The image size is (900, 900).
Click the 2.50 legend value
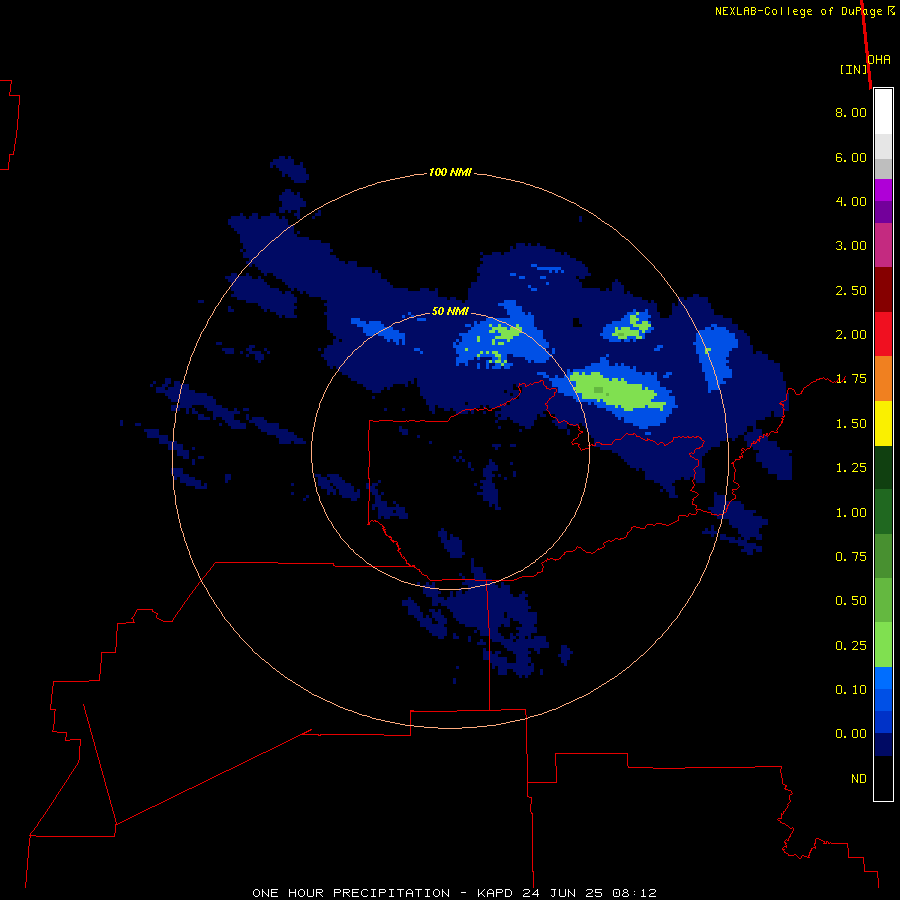point(851,290)
